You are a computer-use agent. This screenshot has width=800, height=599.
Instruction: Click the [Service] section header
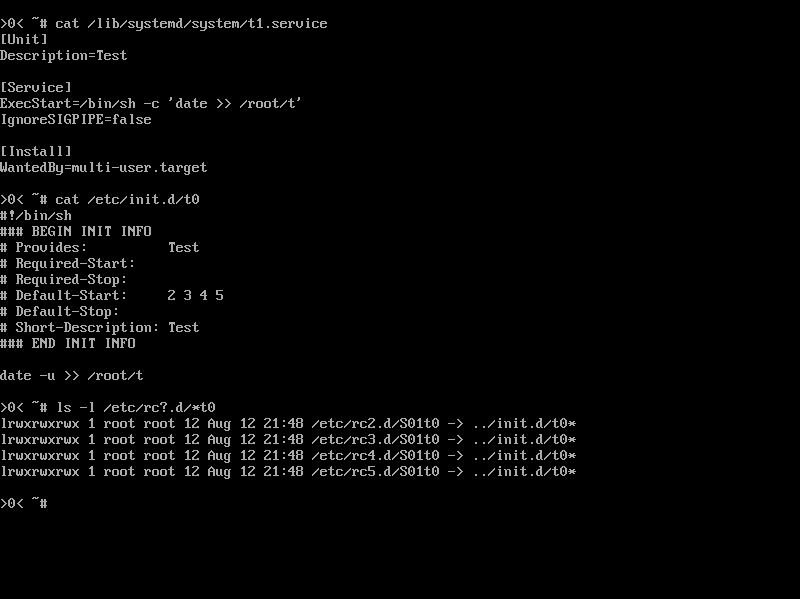(x=36, y=87)
